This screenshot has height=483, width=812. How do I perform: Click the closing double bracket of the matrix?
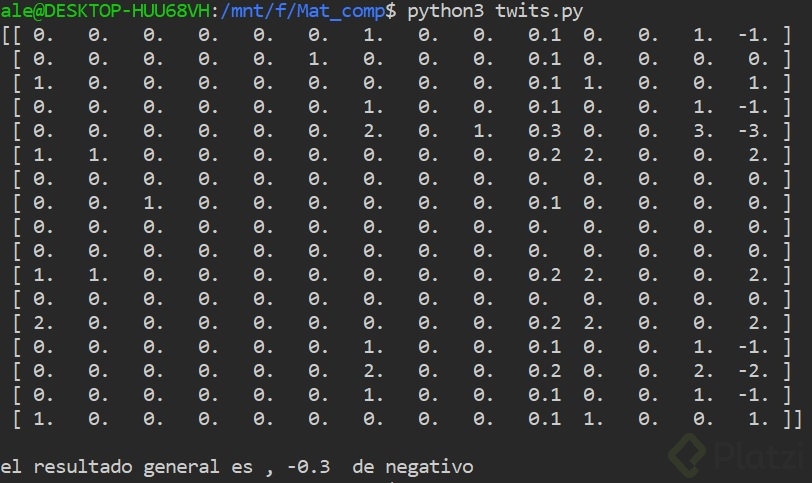pos(792,417)
